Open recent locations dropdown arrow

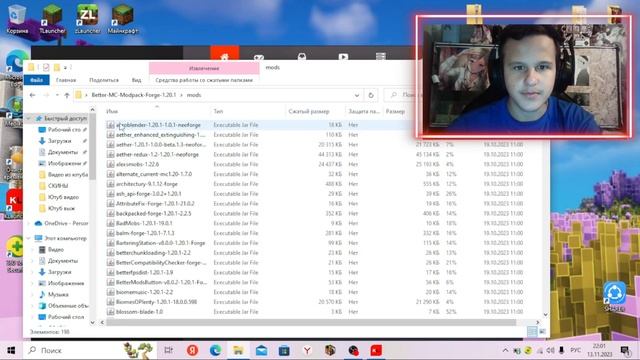(57, 95)
